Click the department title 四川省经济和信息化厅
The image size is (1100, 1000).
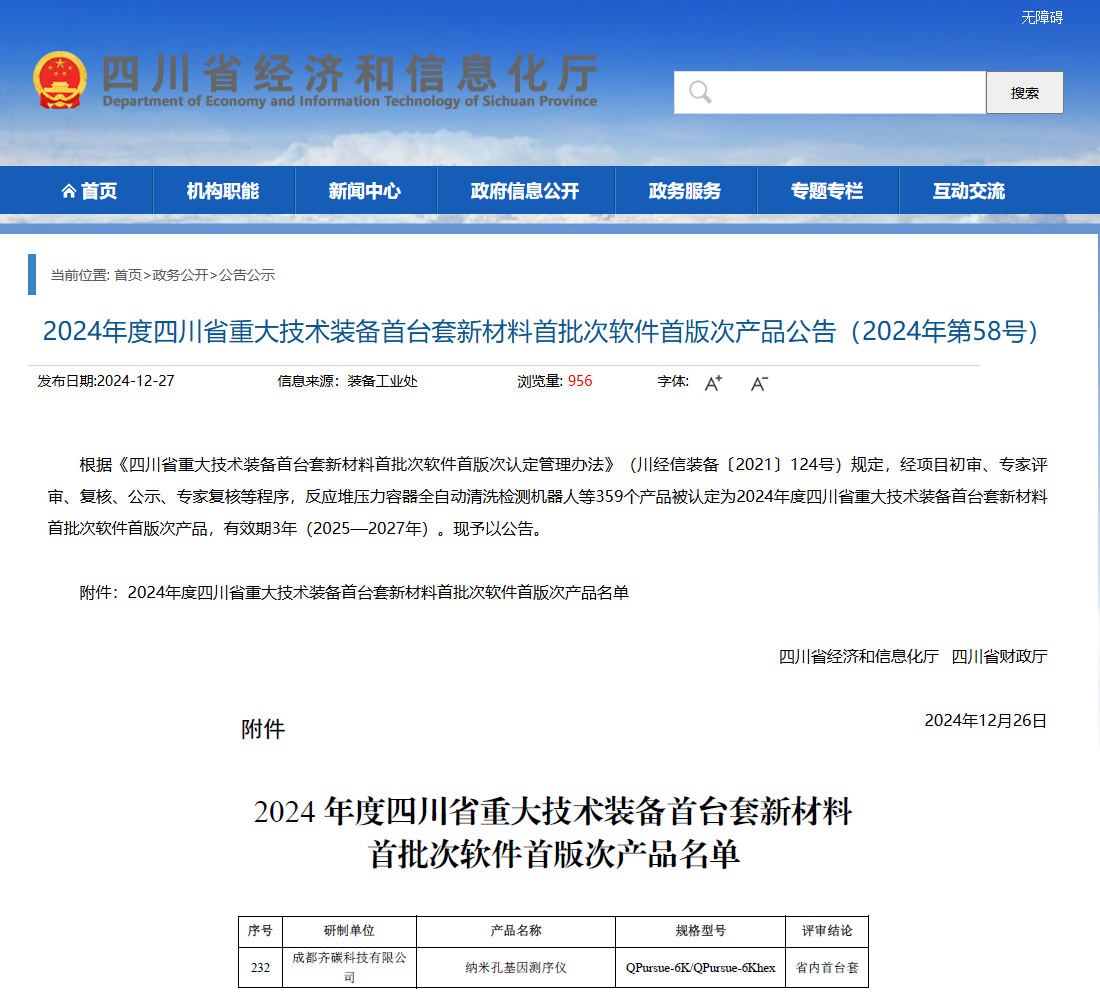(350, 73)
